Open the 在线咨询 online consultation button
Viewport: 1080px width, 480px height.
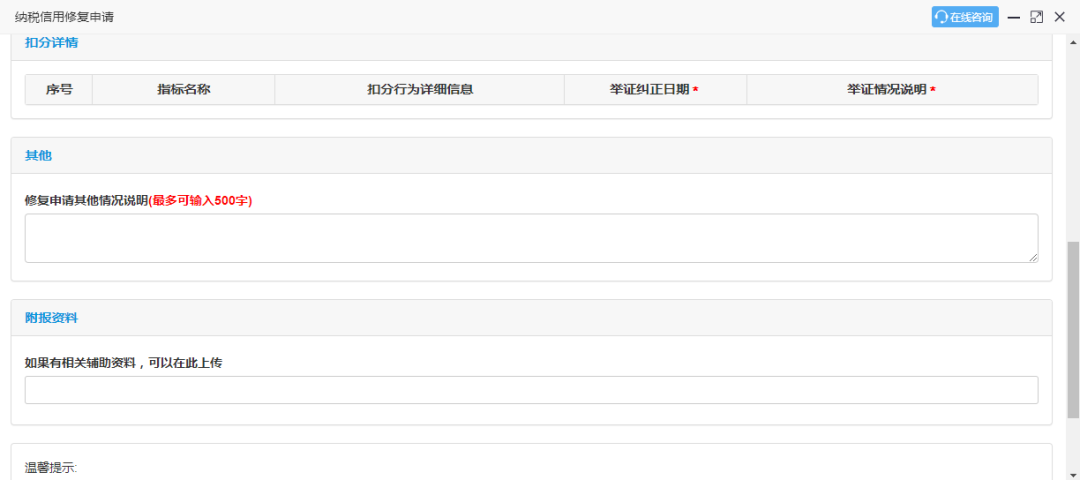965,17
